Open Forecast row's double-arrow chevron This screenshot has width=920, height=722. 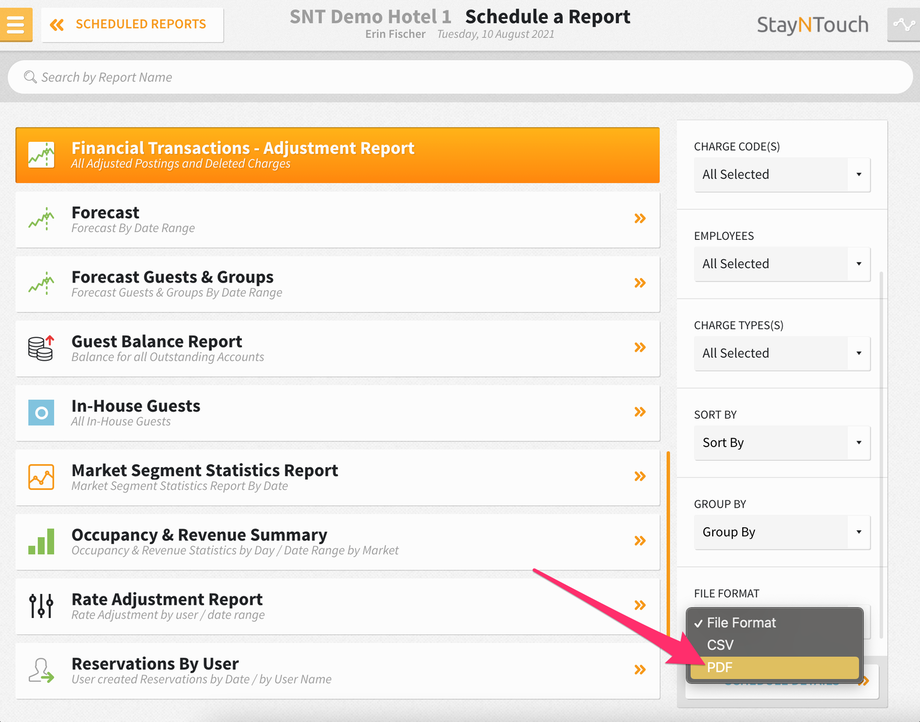[640, 219]
